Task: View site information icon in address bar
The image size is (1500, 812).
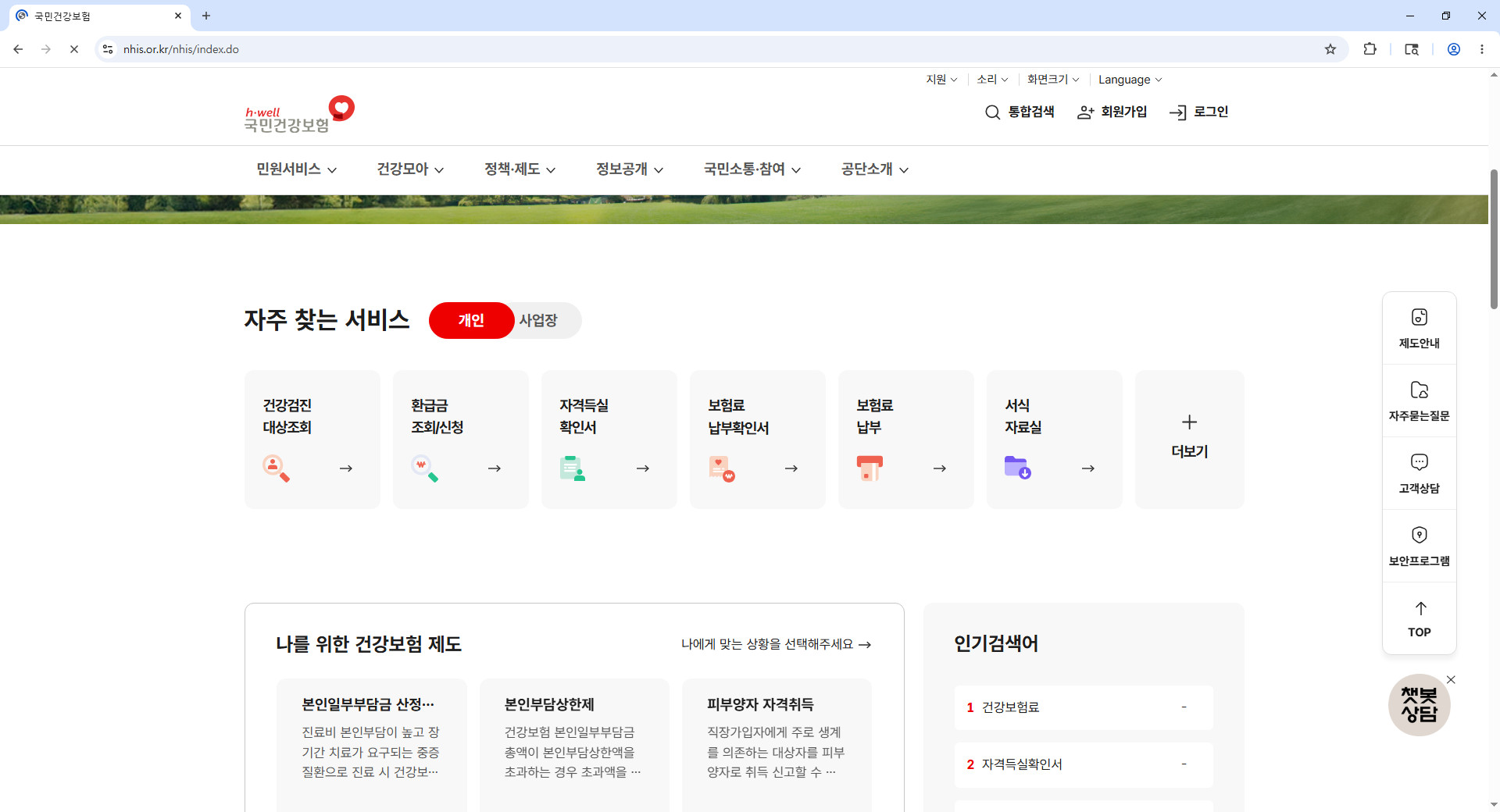Action: tap(108, 49)
